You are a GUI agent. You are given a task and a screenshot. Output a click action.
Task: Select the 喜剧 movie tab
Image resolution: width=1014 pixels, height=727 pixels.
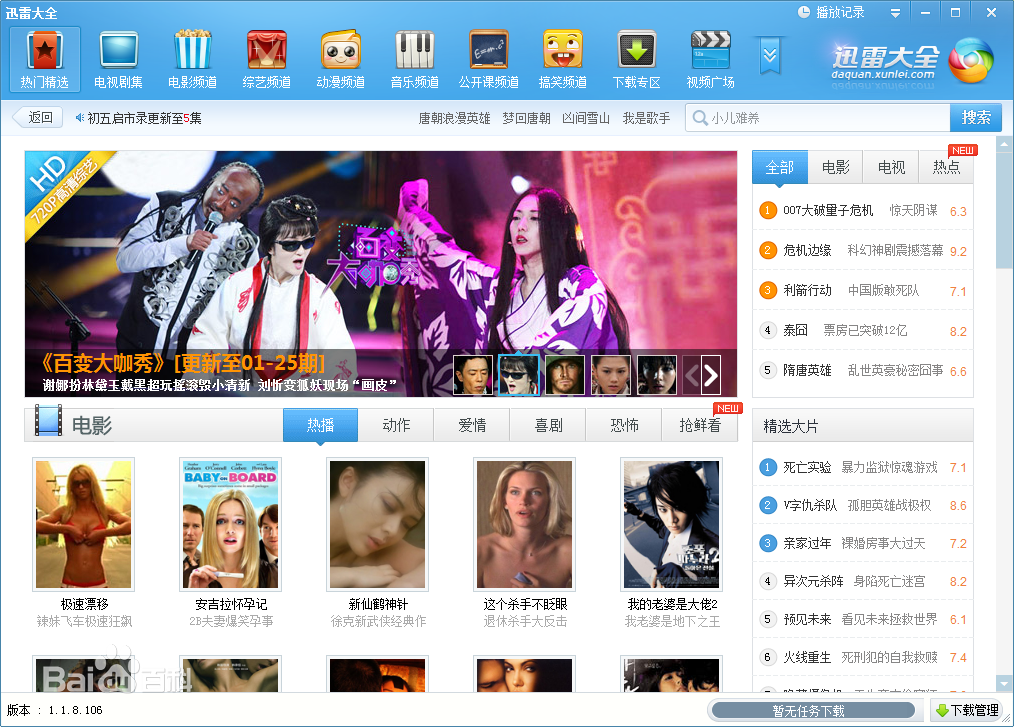(x=548, y=425)
